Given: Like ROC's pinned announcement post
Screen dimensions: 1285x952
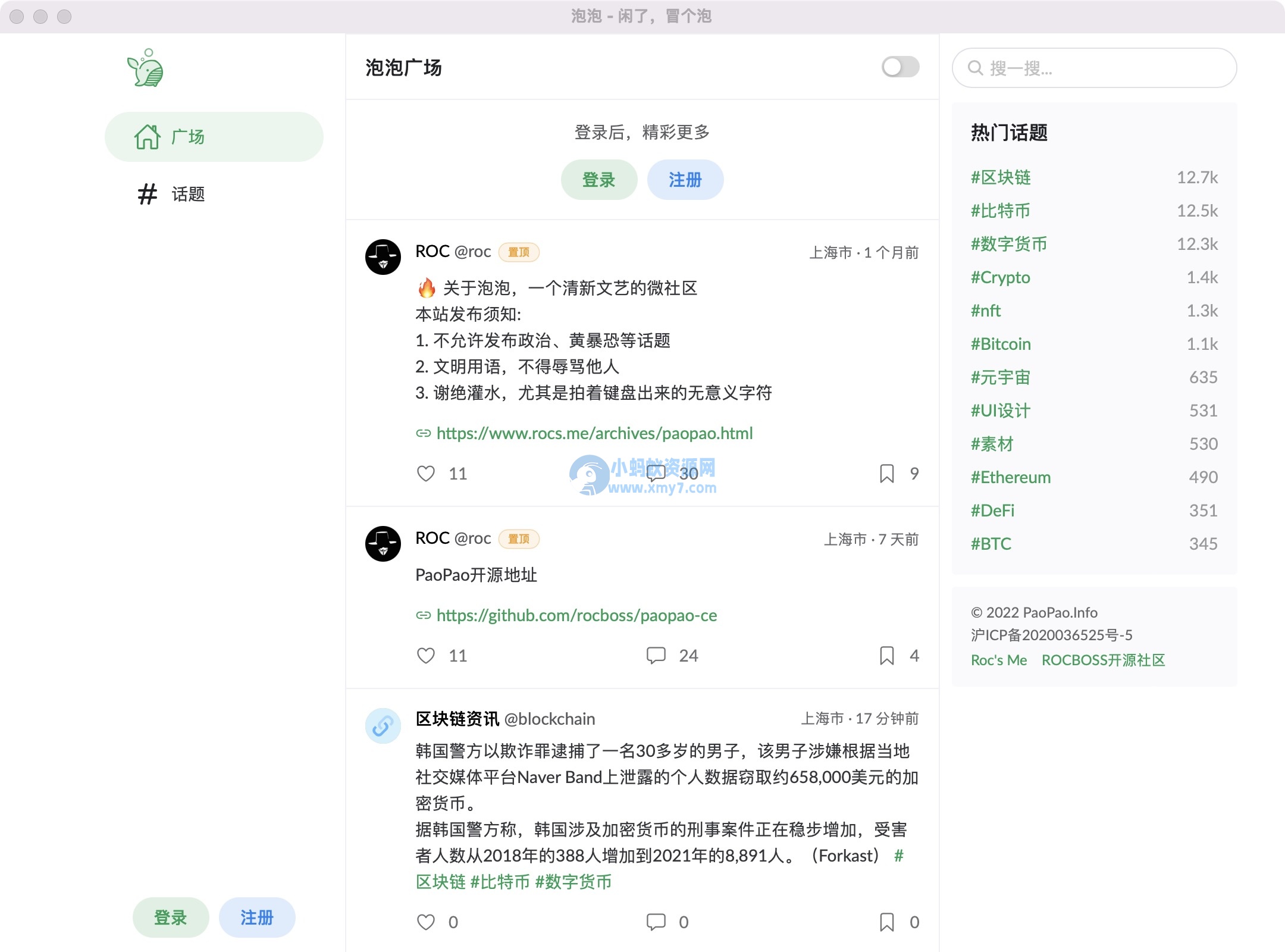Looking at the screenshot, I should (x=427, y=474).
